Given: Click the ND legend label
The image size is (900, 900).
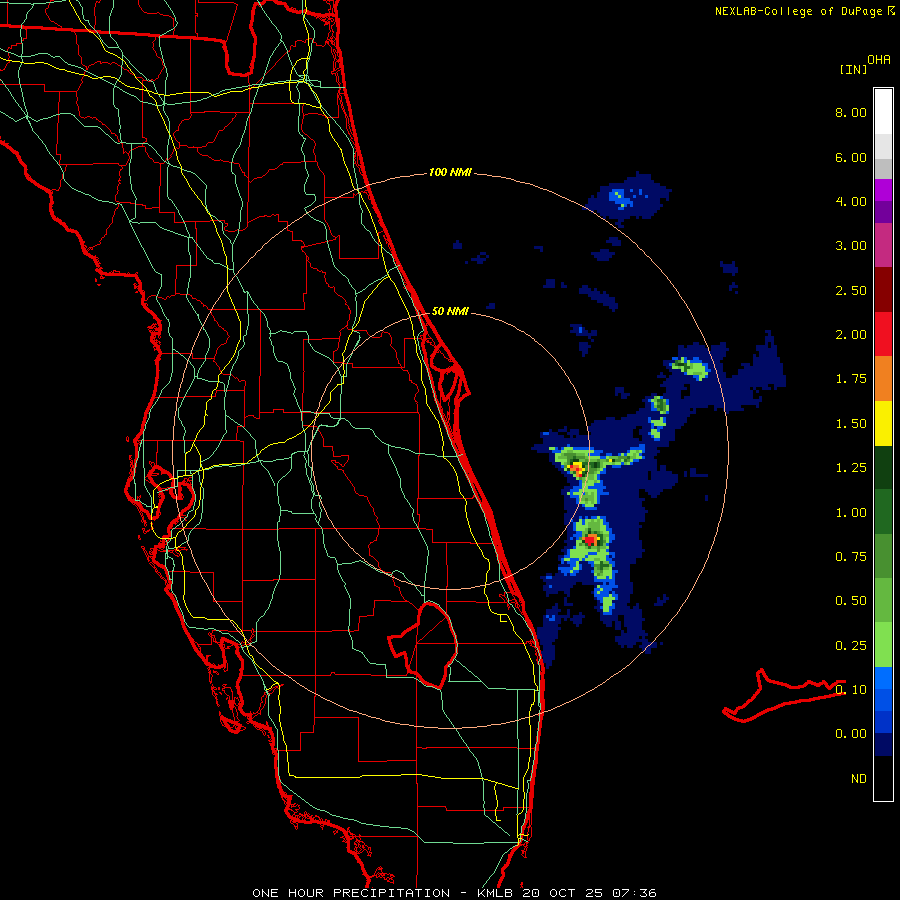Looking at the screenshot, I should coord(859,779).
